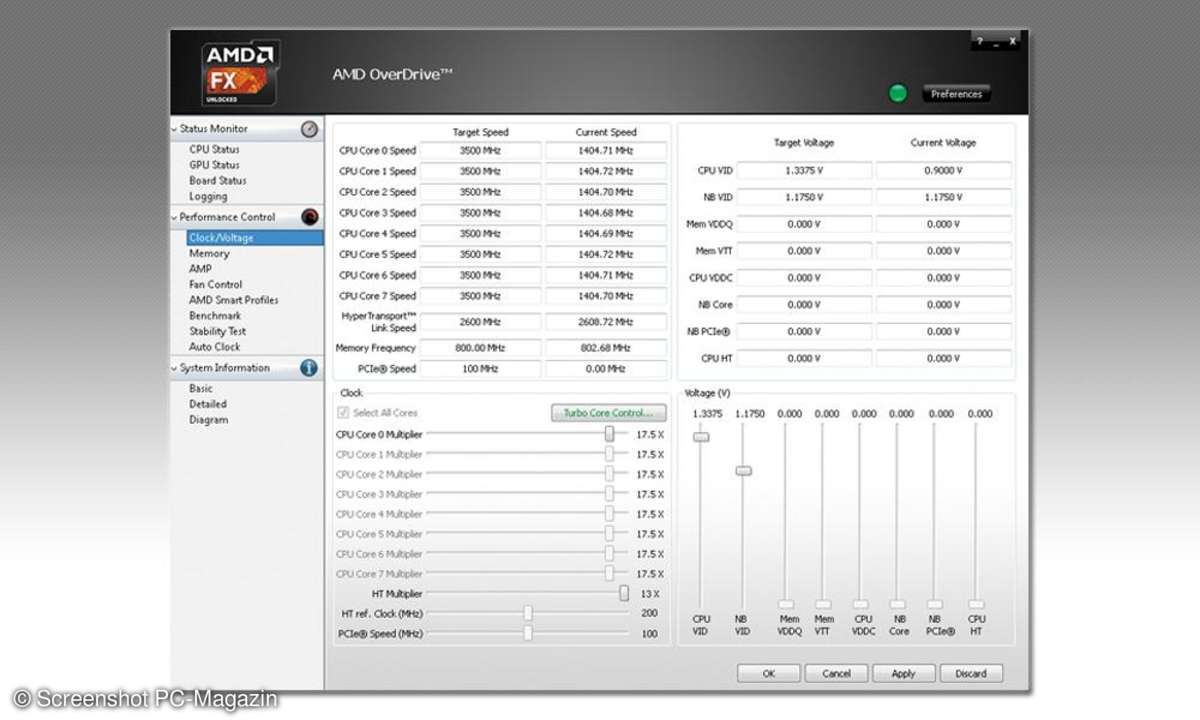
Task: Click the Mem VDDQ target voltage field
Action: click(804, 225)
